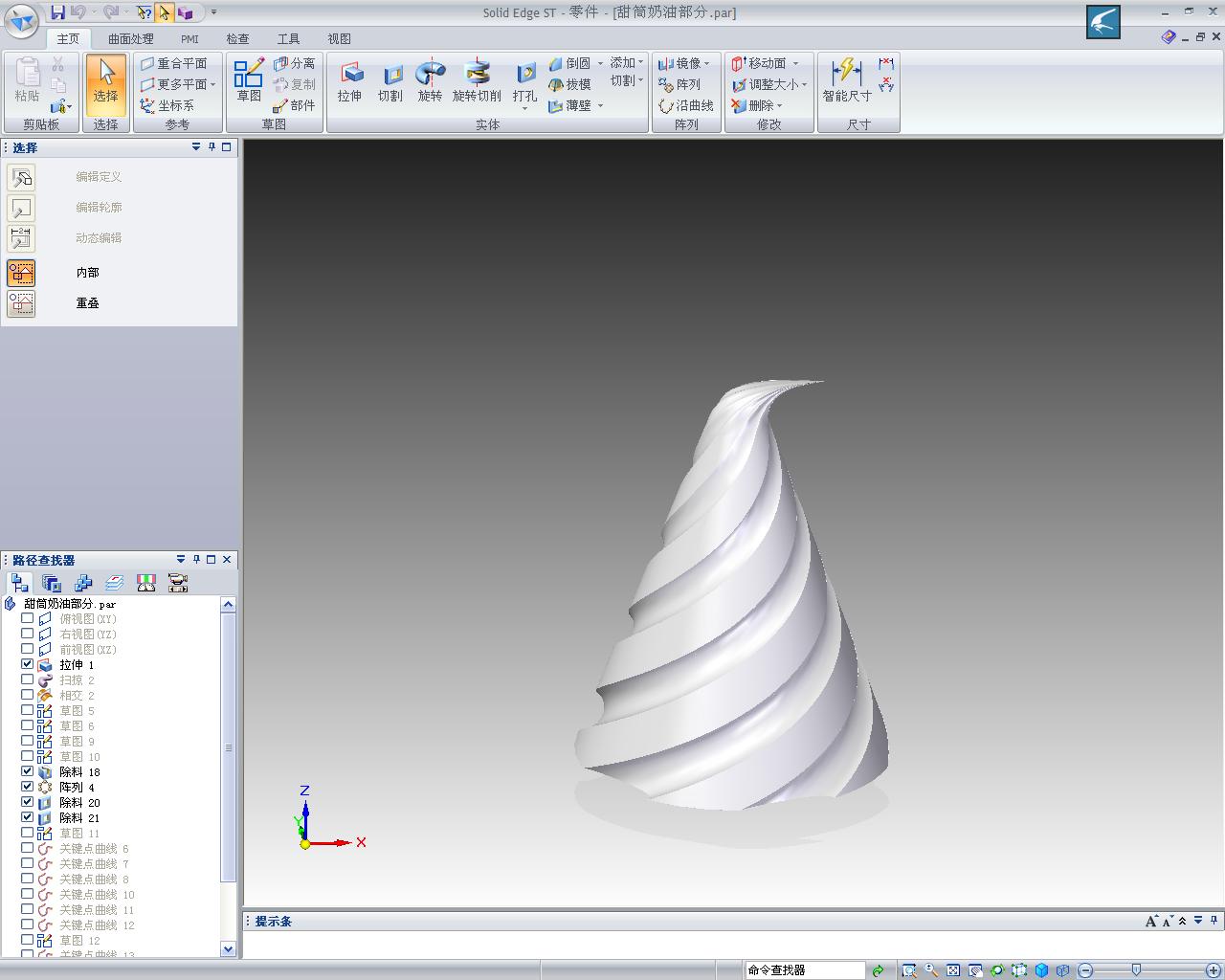Switch to the 检查 ribbon tab
Screen dimensions: 1225x980
[x=237, y=39]
